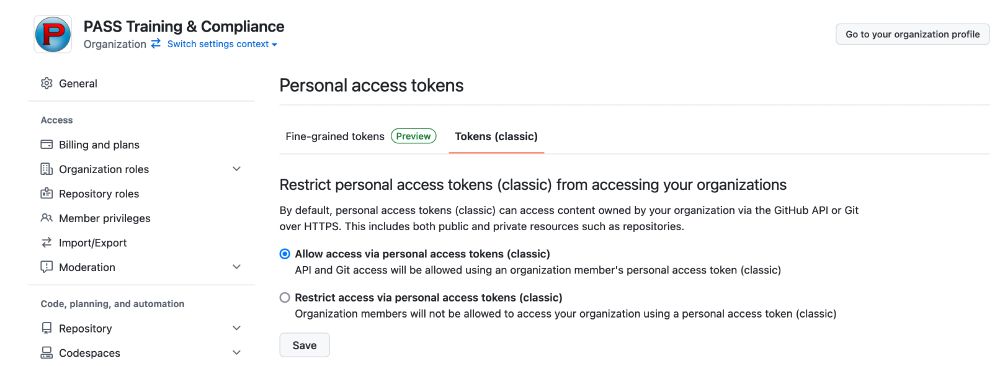Click the Save button
The image size is (1000, 366).
(304, 345)
